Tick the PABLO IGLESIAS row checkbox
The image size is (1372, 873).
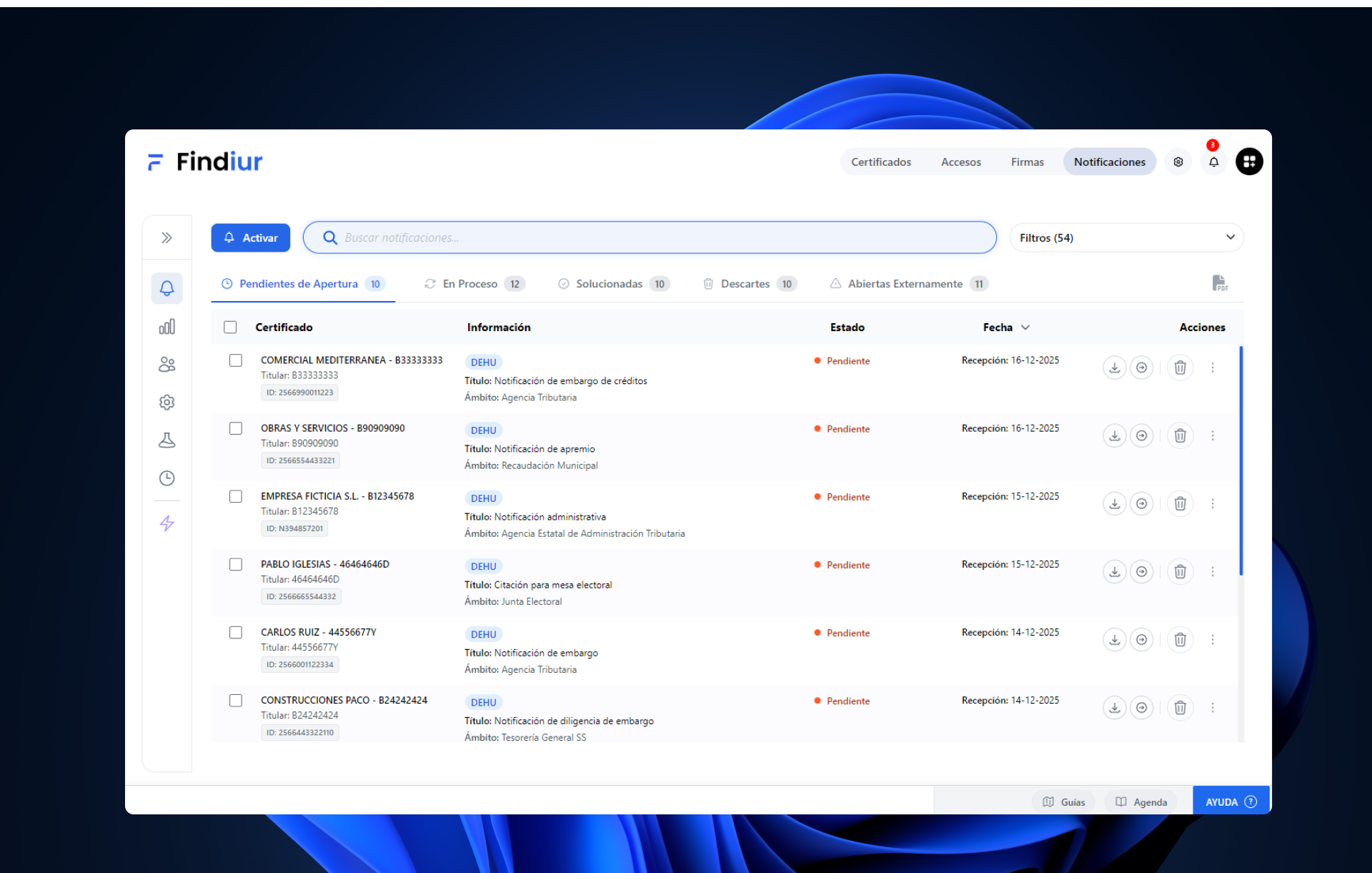(236, 564)
